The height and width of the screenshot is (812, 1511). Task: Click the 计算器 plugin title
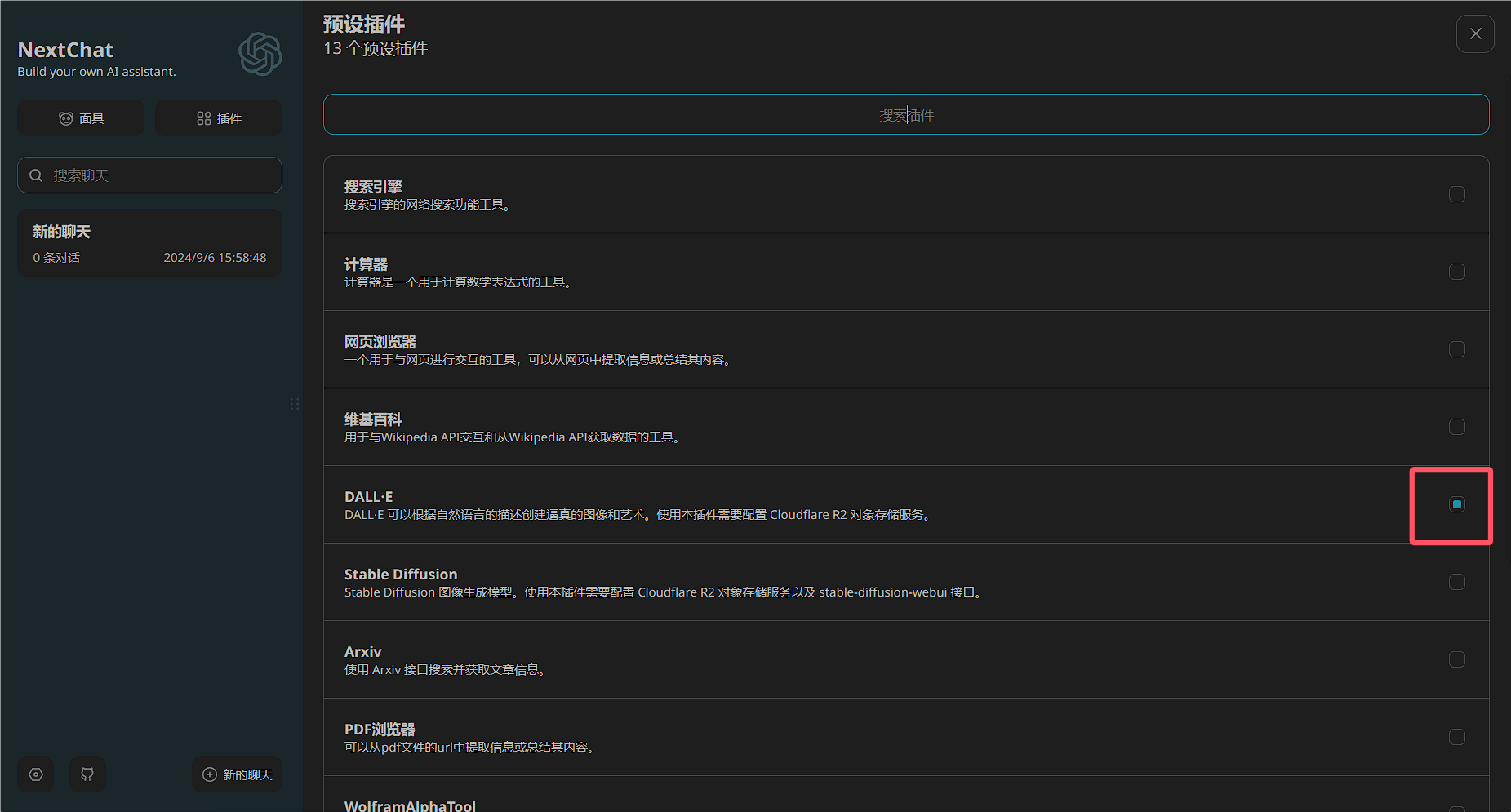pyautogui.click(x=366, y=264)
